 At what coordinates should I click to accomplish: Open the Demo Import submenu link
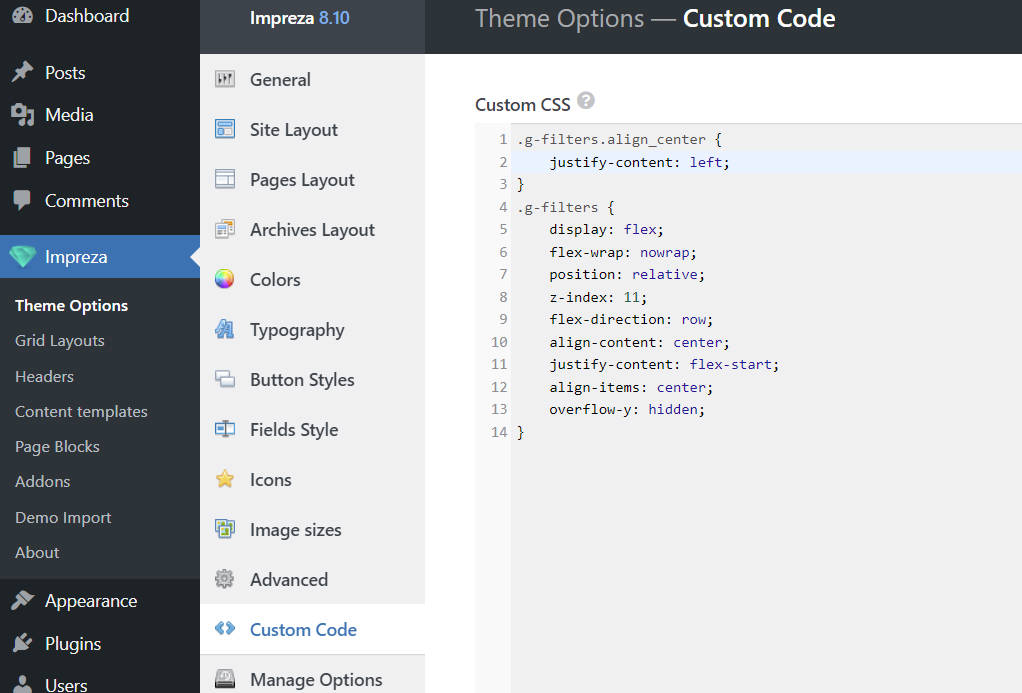point(63,517)
